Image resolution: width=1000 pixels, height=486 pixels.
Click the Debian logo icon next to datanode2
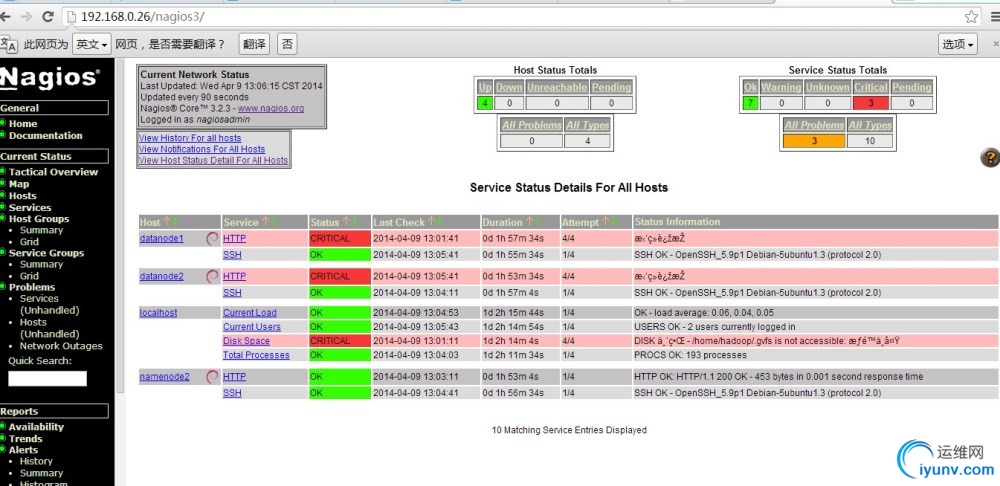212,276
